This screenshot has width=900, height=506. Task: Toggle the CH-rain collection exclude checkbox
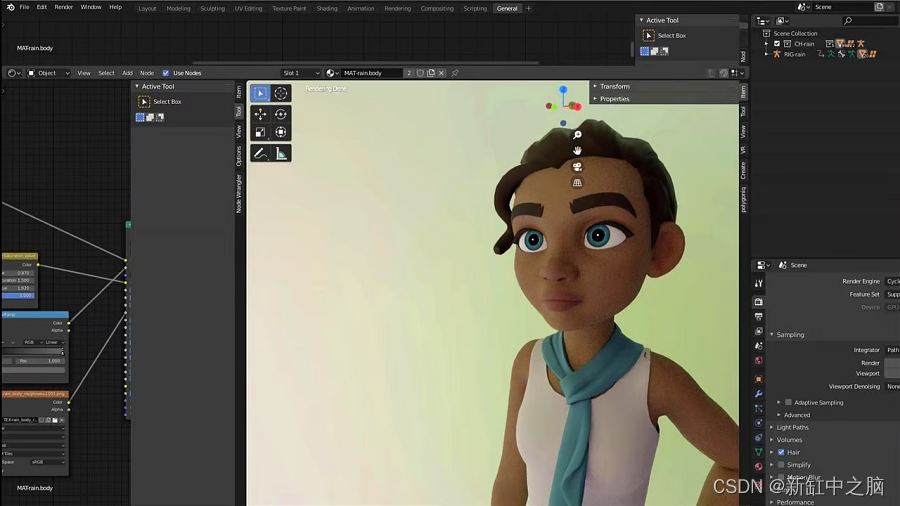click(777, 44)
